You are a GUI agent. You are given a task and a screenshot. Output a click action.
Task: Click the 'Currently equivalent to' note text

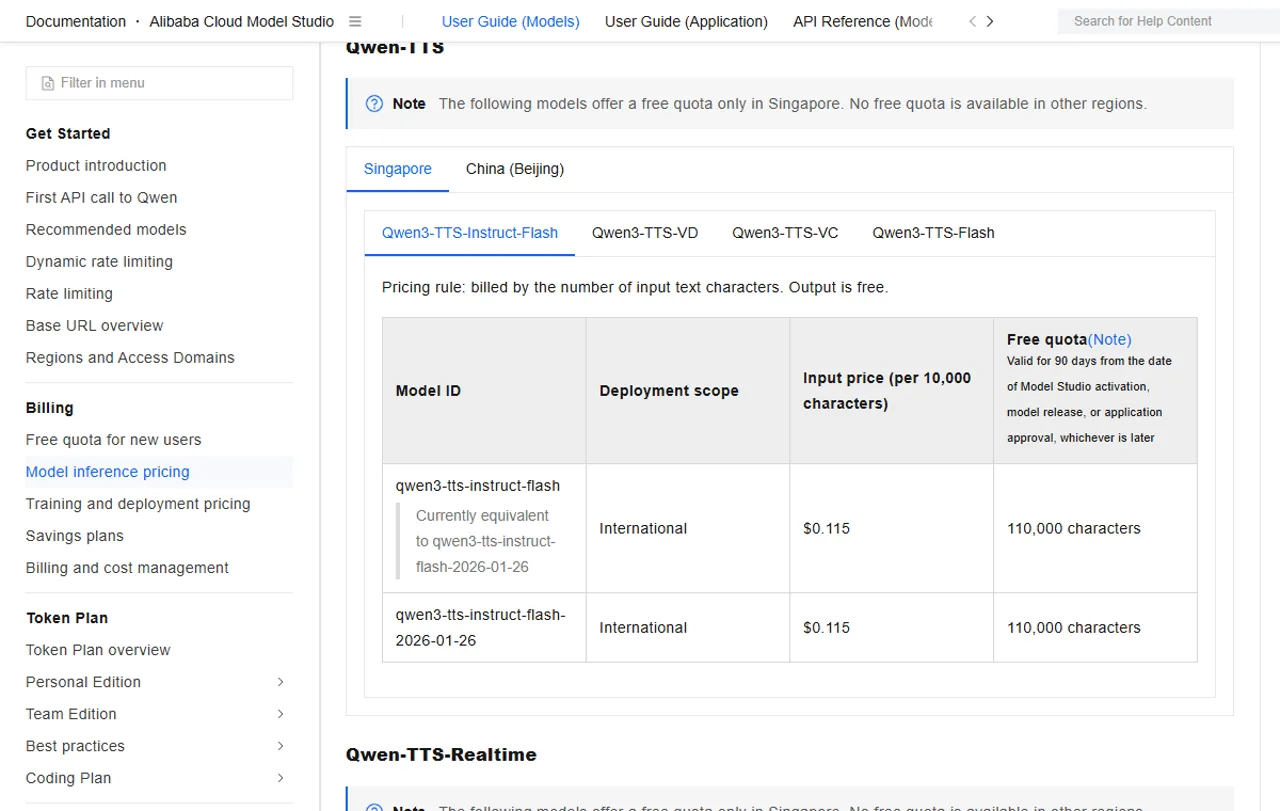click(485, 541)
